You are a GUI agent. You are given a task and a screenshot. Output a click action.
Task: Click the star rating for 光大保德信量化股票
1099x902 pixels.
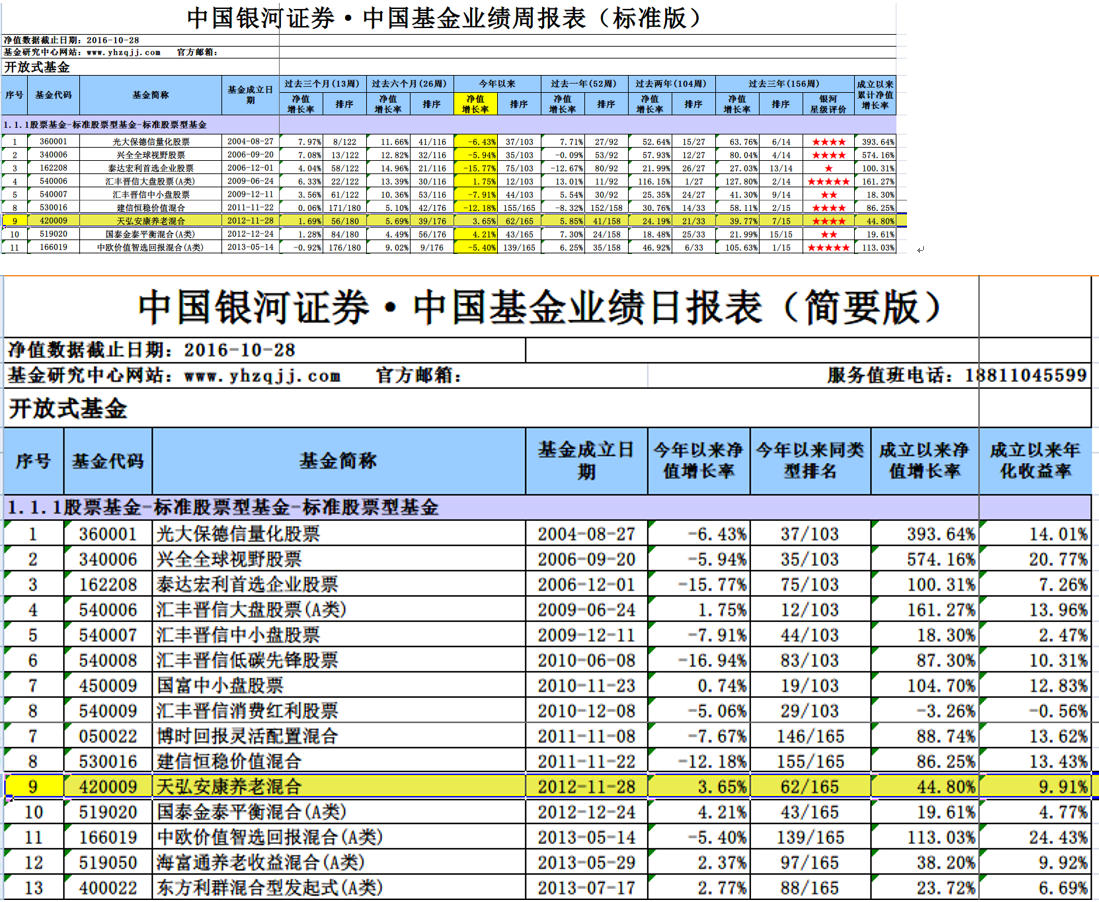(828, 142)
